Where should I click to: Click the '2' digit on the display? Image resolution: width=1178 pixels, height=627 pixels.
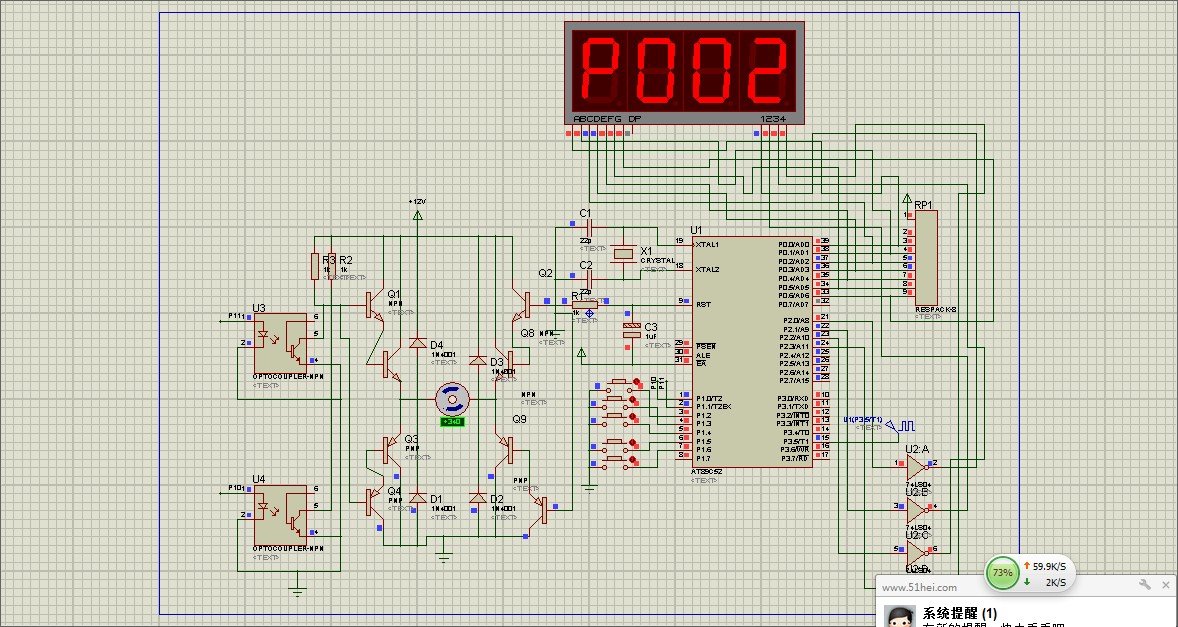coord(767,70)
